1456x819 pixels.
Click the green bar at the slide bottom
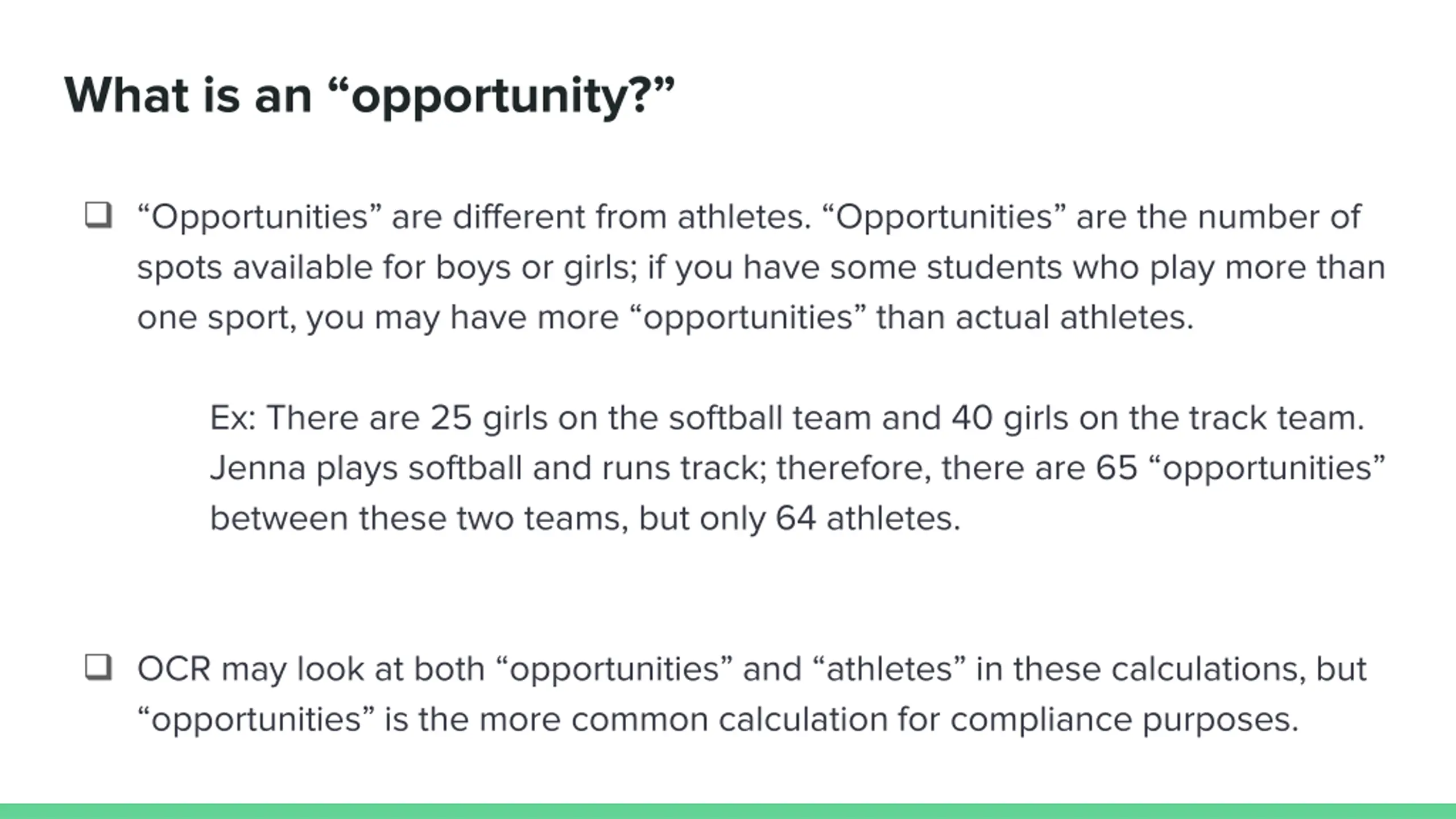click(728, 811)
